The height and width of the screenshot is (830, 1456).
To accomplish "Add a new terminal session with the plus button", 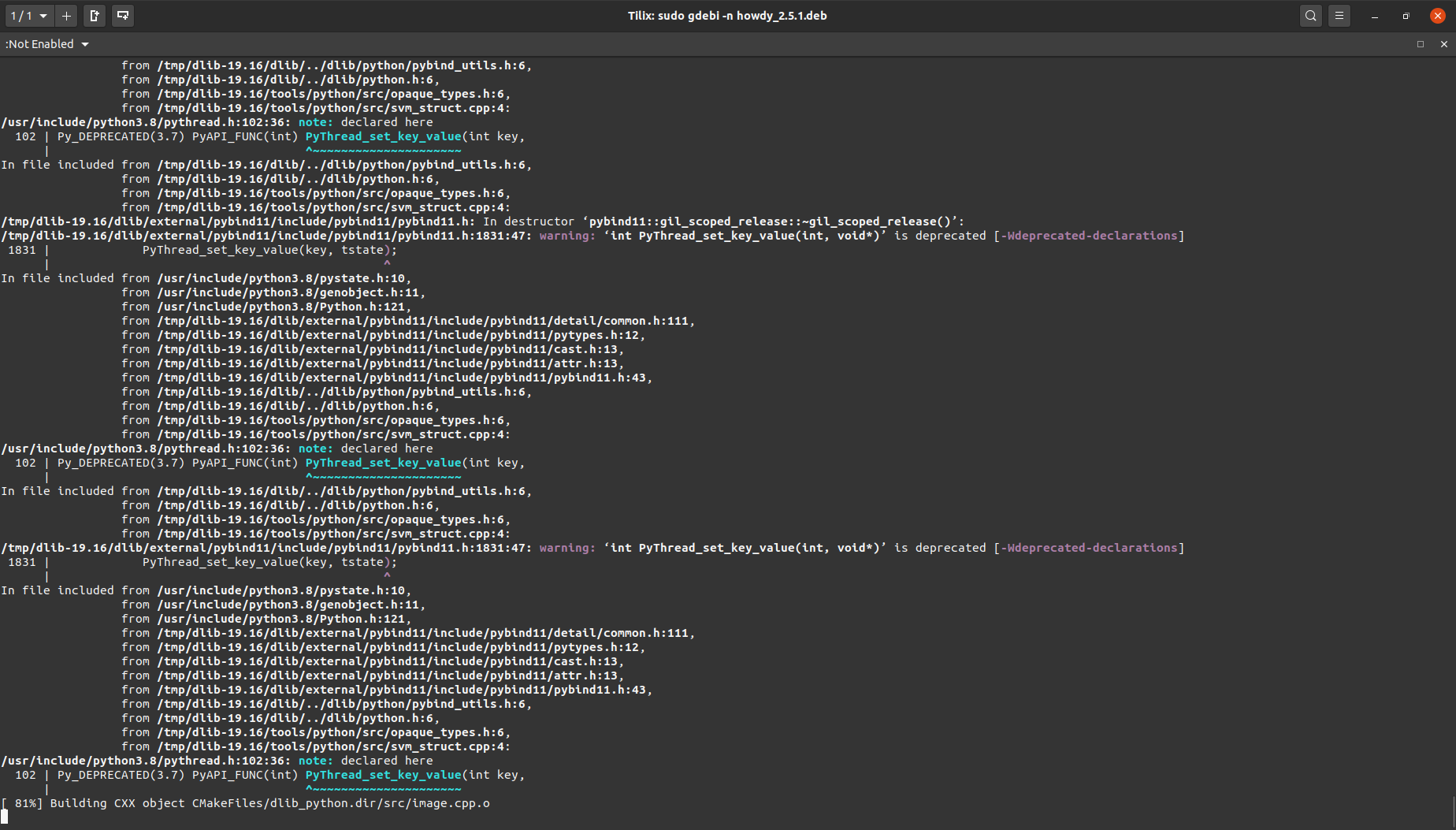I will point(67,16).
